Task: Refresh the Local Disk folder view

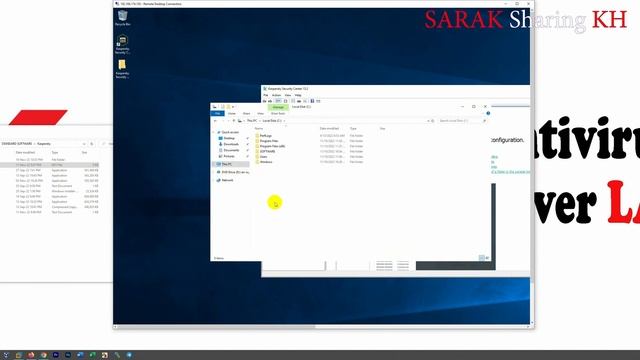Action: pyautogui.click(x=433, y=121)
